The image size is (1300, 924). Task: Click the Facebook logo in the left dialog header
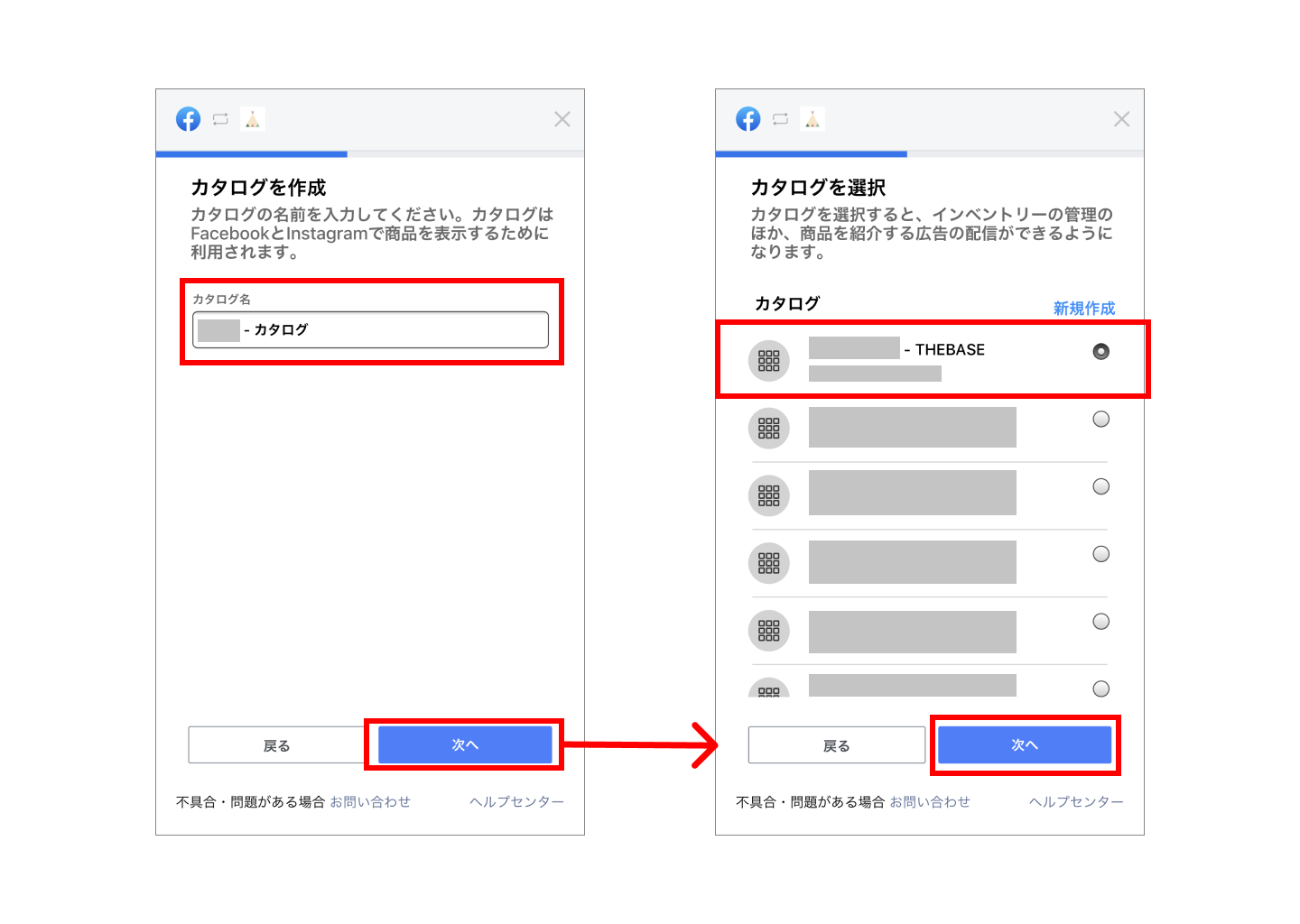(x=188, y=118)
